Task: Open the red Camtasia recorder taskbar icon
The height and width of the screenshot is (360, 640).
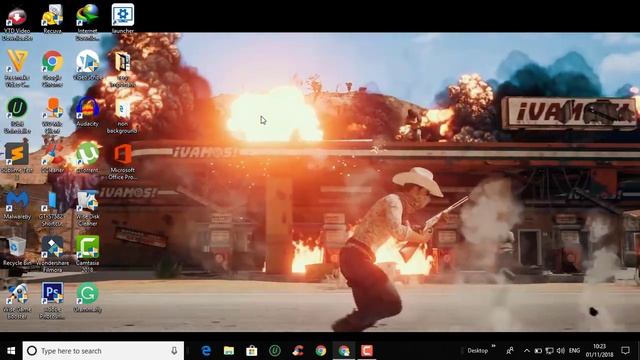Action: (x=367, y=351)
